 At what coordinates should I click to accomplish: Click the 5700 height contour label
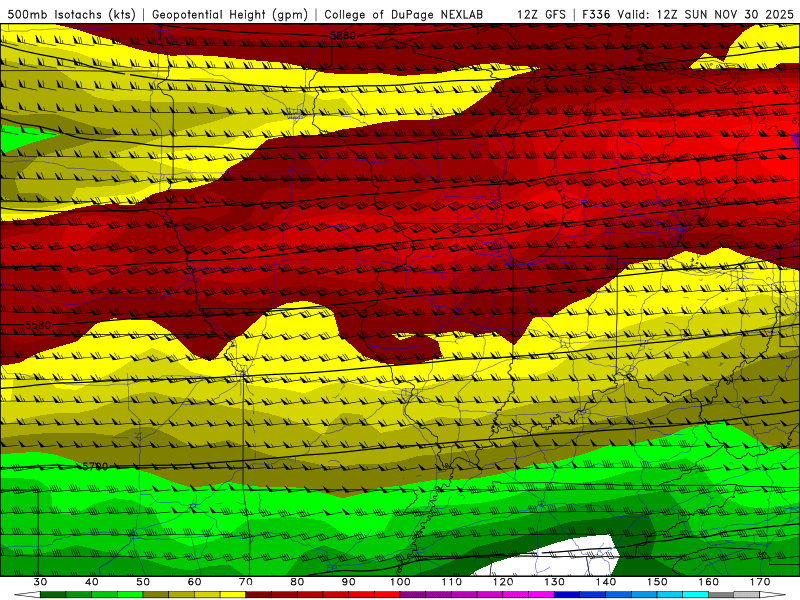pyautogui.click(x=95, y=466)
